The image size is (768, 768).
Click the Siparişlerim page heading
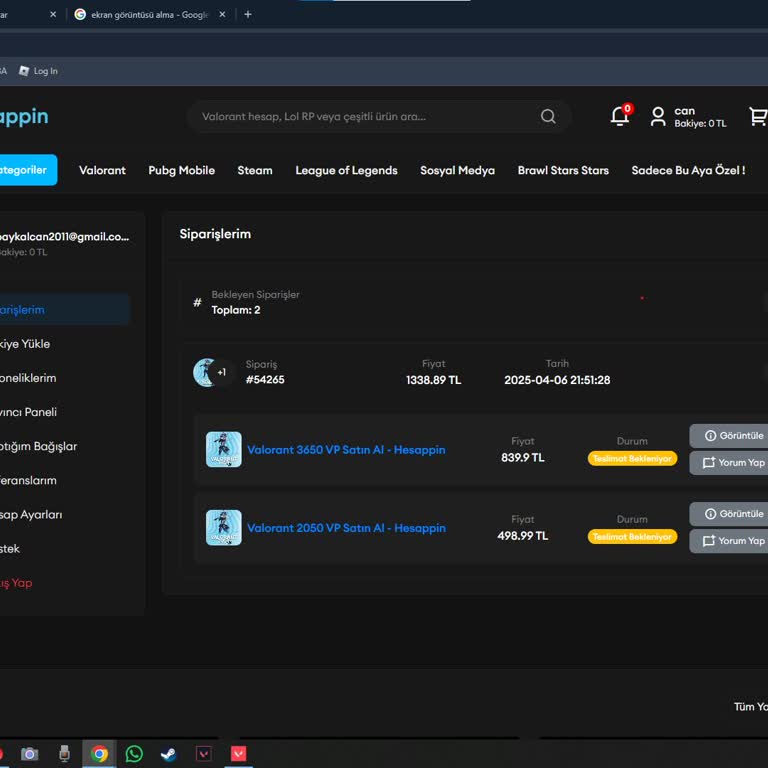[215, 234]
